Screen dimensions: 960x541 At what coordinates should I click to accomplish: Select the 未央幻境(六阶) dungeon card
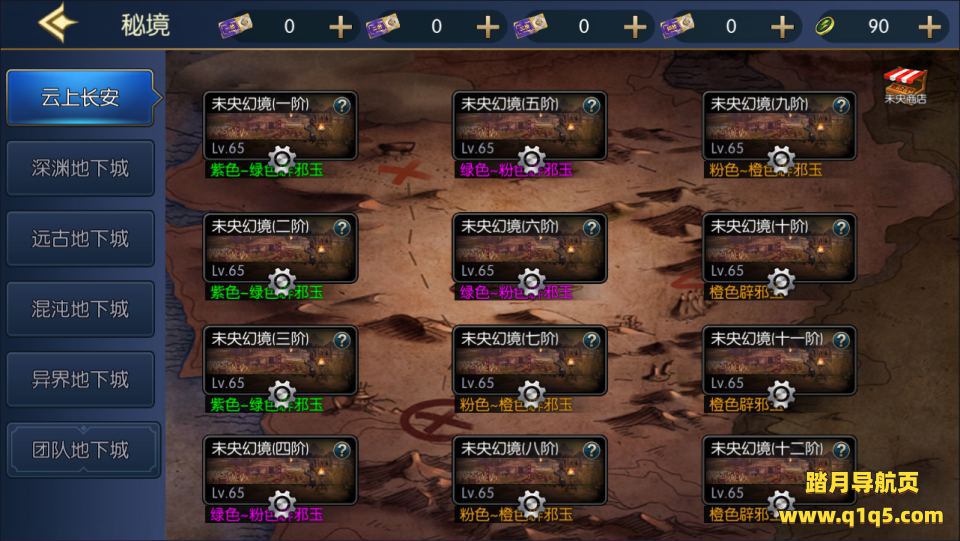[530, 248]
